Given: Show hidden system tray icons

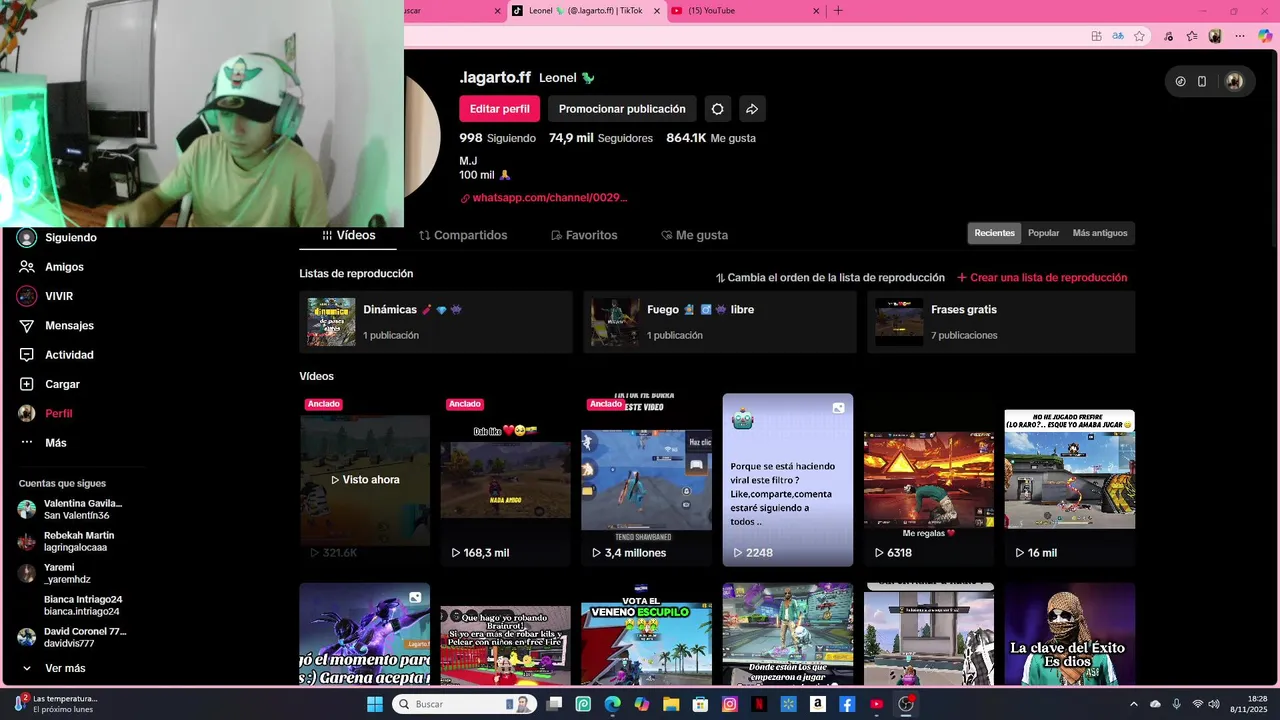Looking at the screenshot, I should coord(1133,704).
